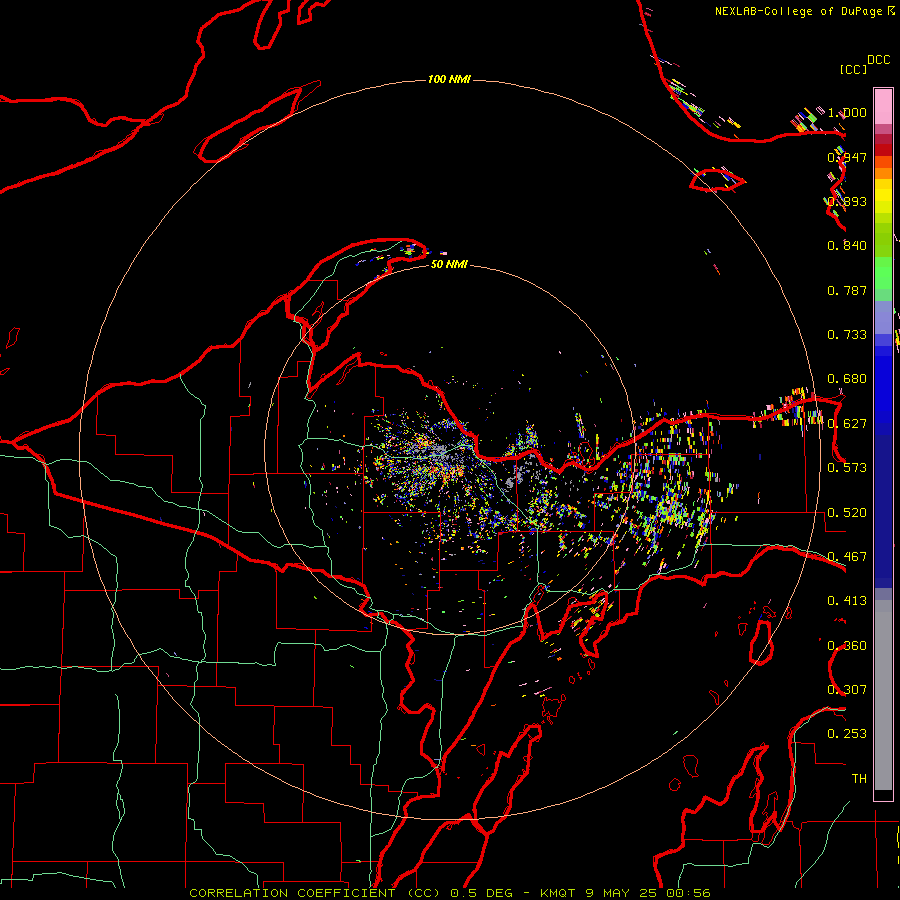Screen dimensions: 900x900
Task: Click the 0.947 scale value
Action: coord(847,157)
